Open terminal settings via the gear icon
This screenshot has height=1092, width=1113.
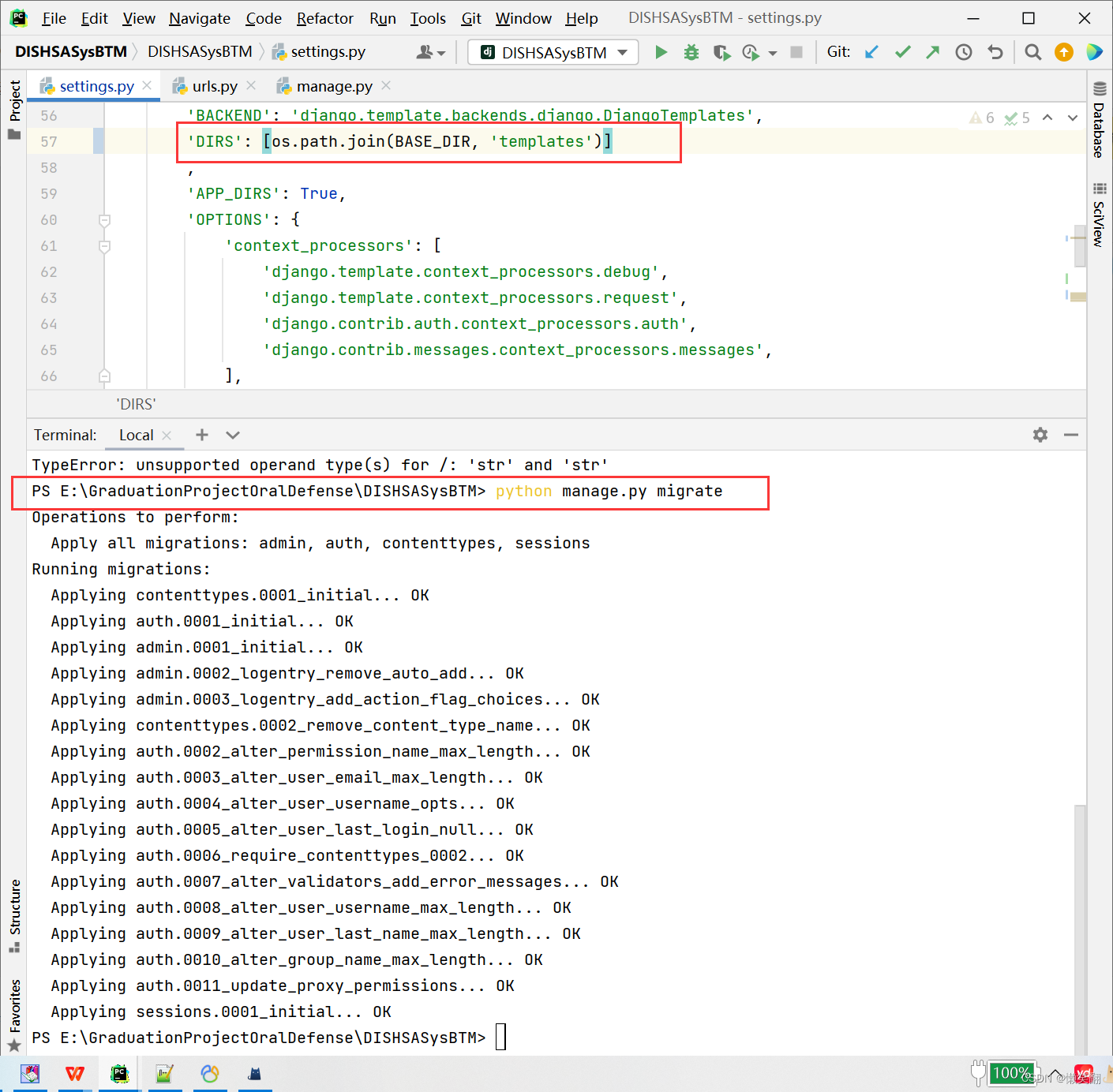click(x=1040, y=435)
